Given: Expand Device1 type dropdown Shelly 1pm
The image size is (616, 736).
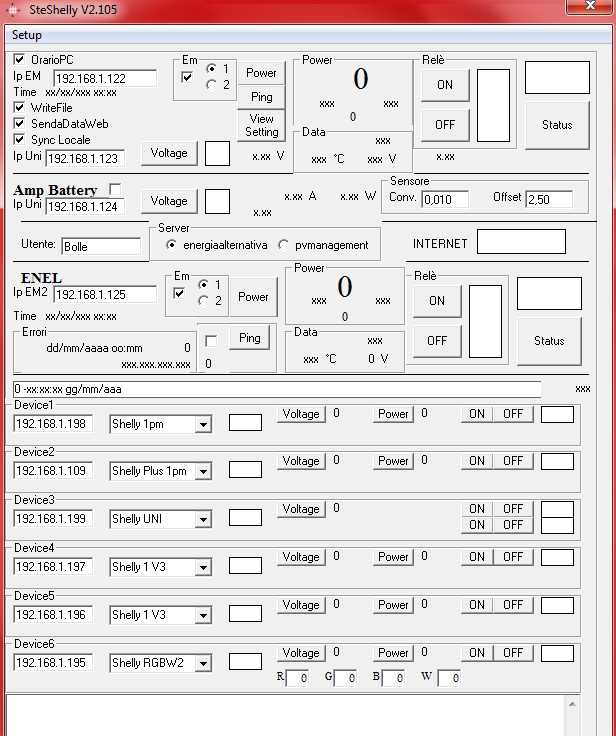Looking at the screenshot, I should click(x=203, y=424).
